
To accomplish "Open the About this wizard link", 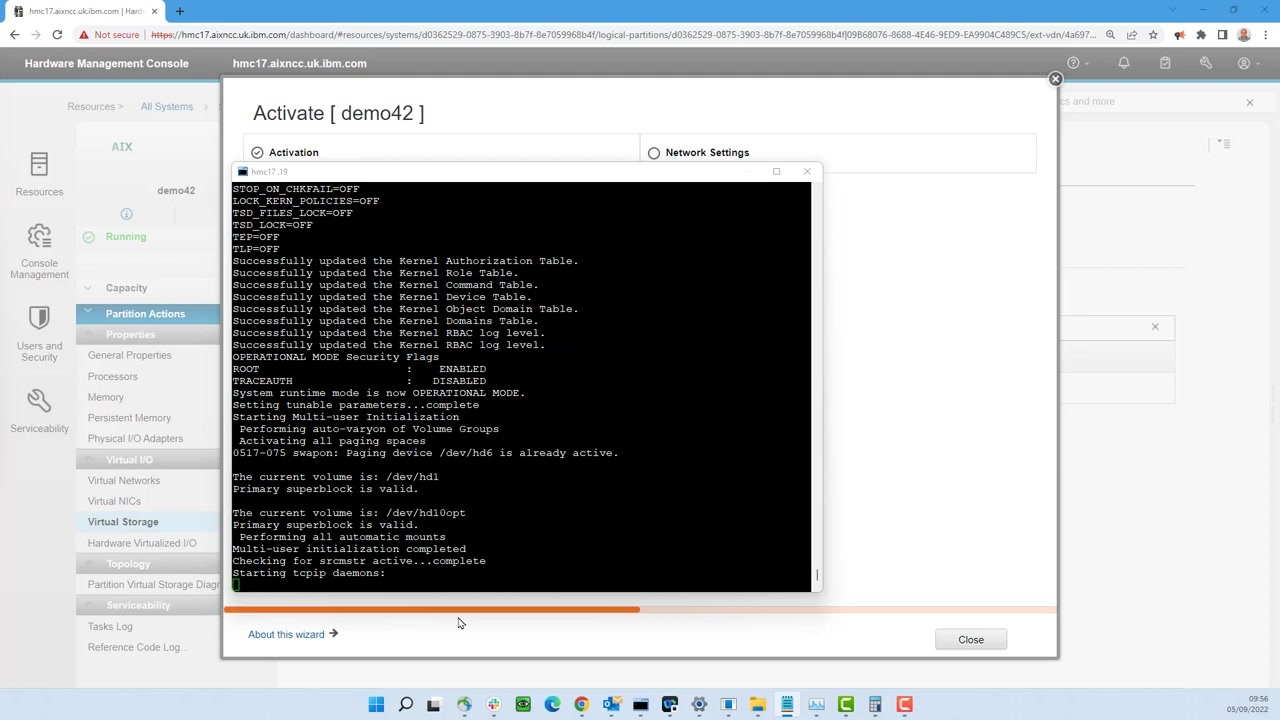I will tap(293, 634).
